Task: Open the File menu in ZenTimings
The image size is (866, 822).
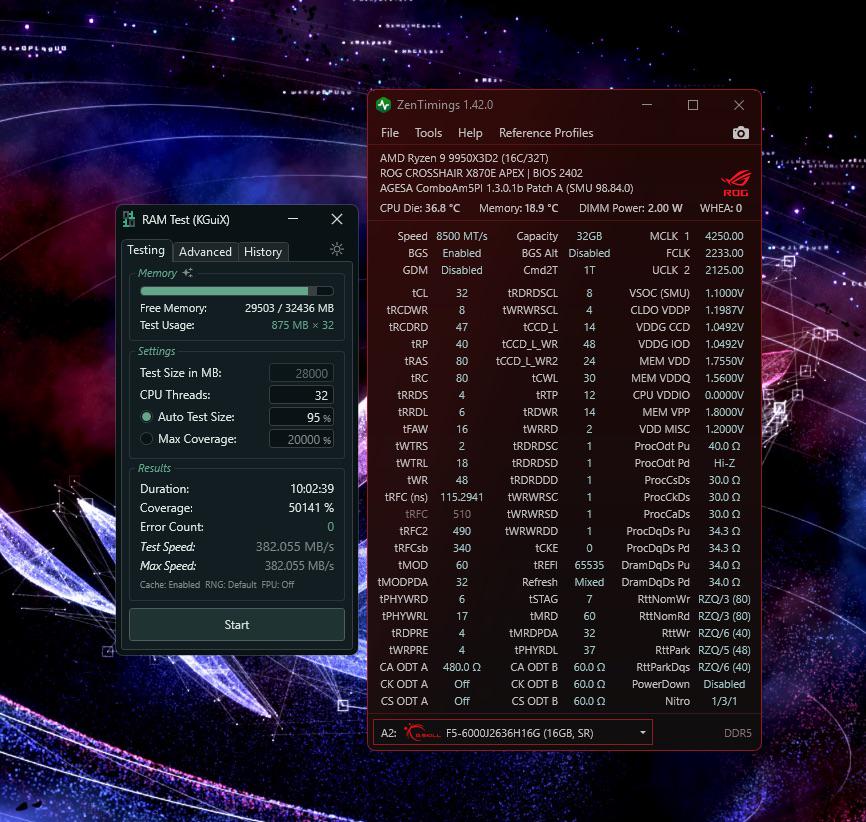Action: coord(389,133)
